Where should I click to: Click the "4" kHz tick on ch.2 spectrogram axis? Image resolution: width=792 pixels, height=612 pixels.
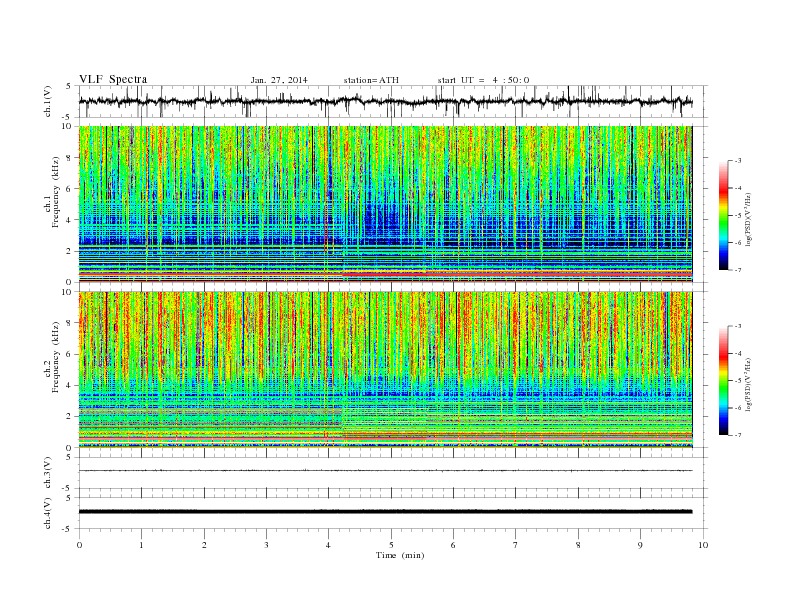click(x=70, y=385)
